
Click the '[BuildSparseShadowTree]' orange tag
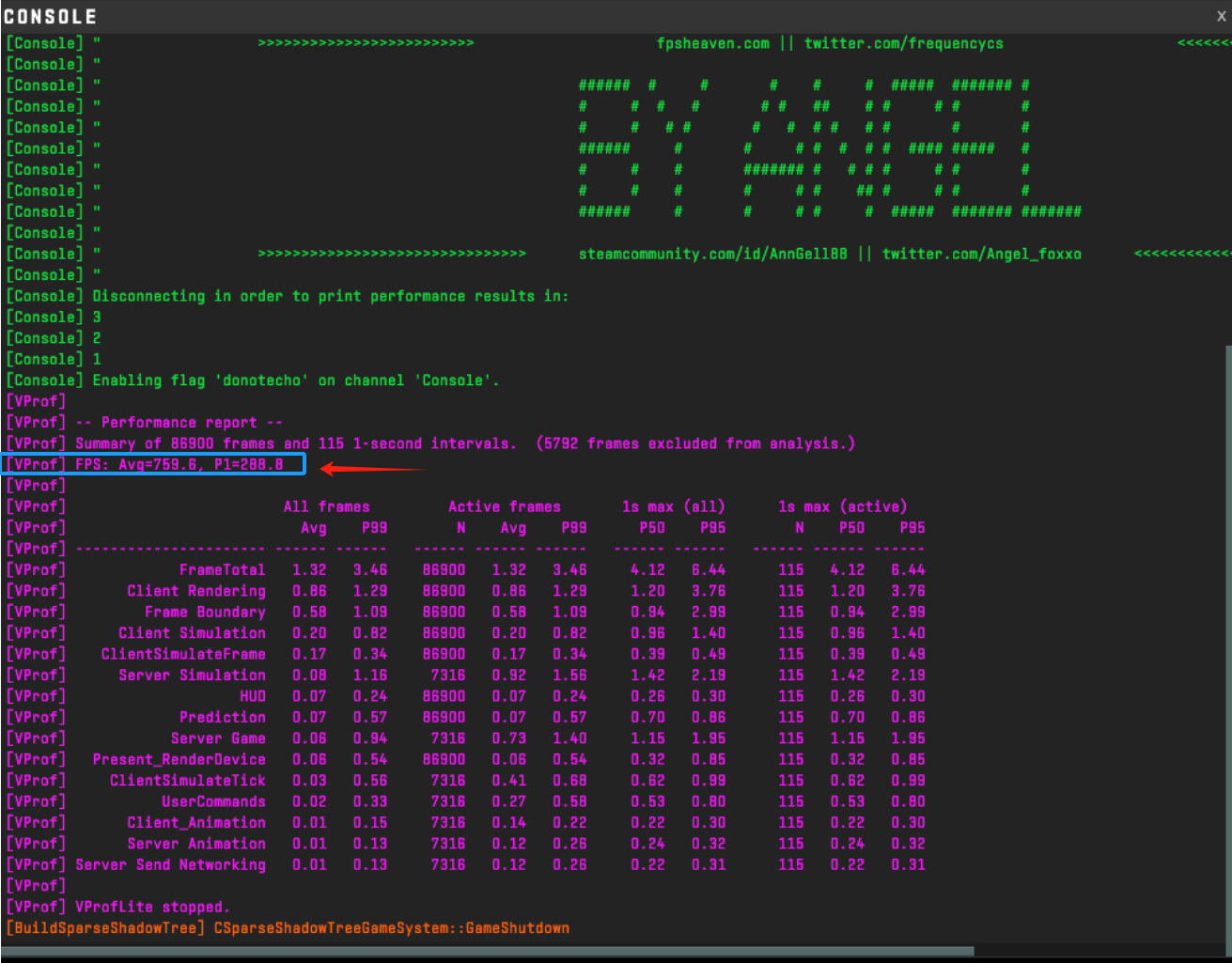point(105,928)
